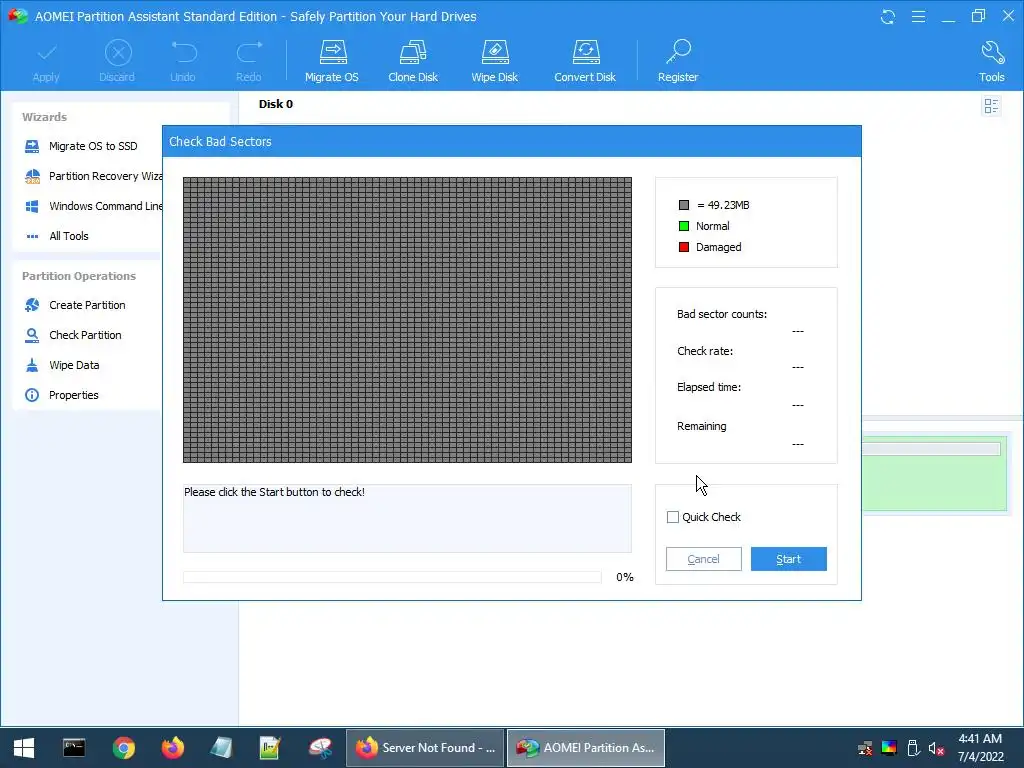The image size is (1024, 768).
Task: Open Command Prompt from taskbar
Action: [x=74, y=748]
